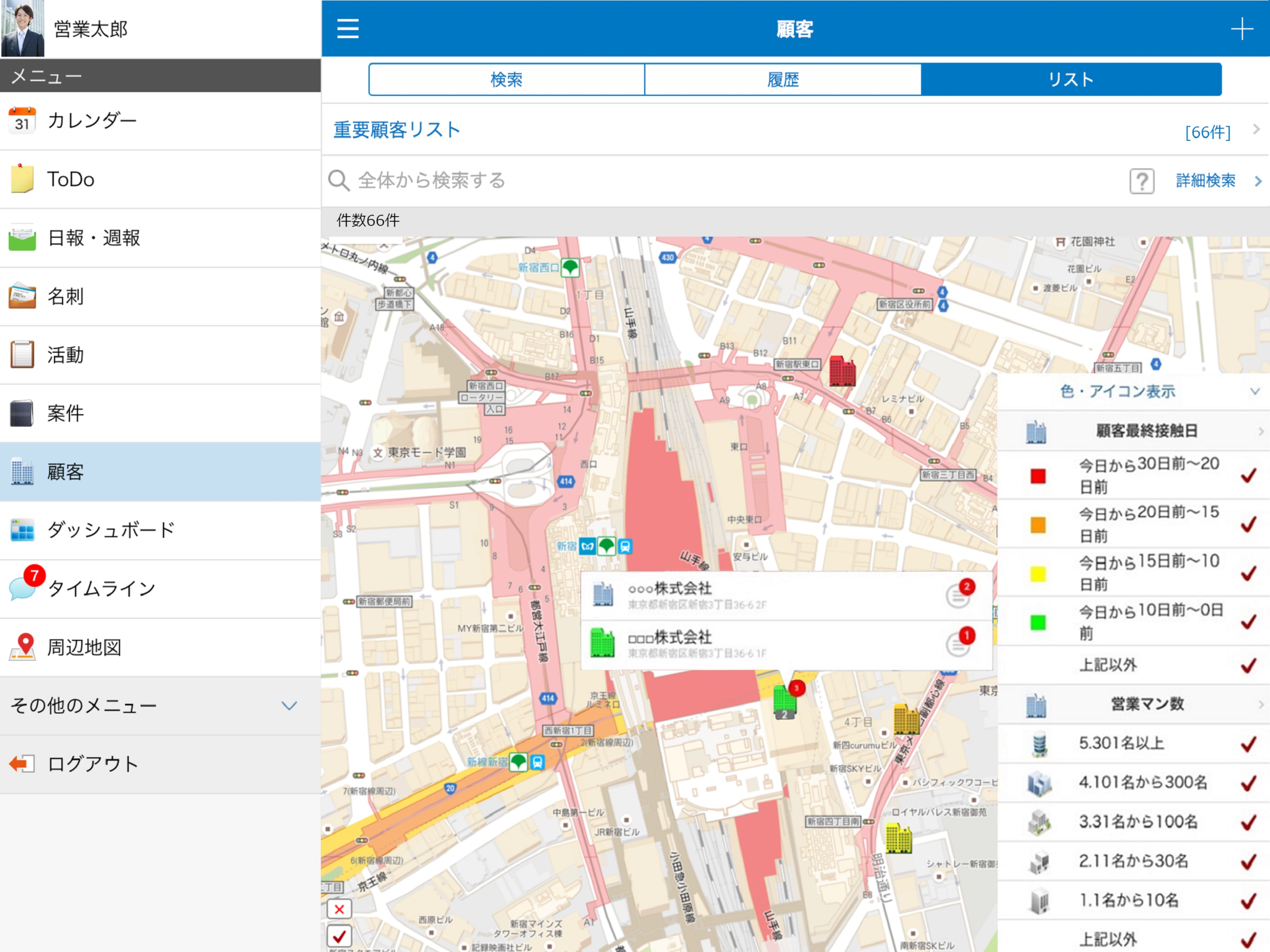Open 日報・週報 envelope icon
This screenshot has height=952, width=1270.
click(x=22, y=238)
